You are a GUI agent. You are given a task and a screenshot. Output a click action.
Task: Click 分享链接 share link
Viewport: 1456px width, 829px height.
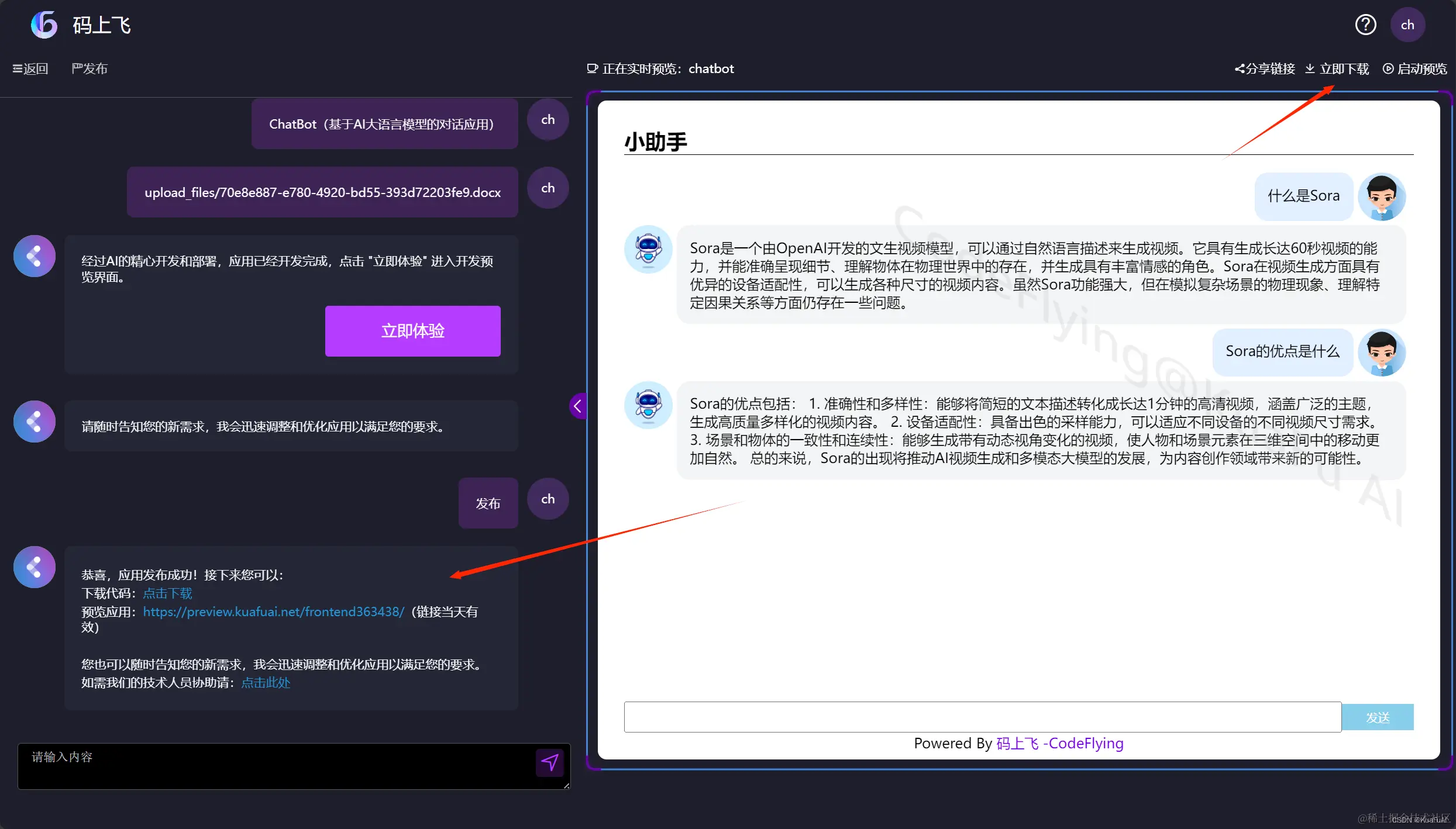click(x=1265, y=69)
